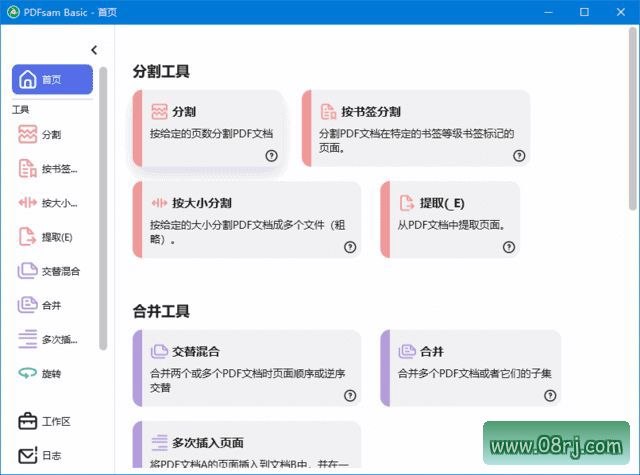640x475 pixels.
Task: Click description 合并多个PDF文档或者它们的子集
Action: [x=475, y=373]
